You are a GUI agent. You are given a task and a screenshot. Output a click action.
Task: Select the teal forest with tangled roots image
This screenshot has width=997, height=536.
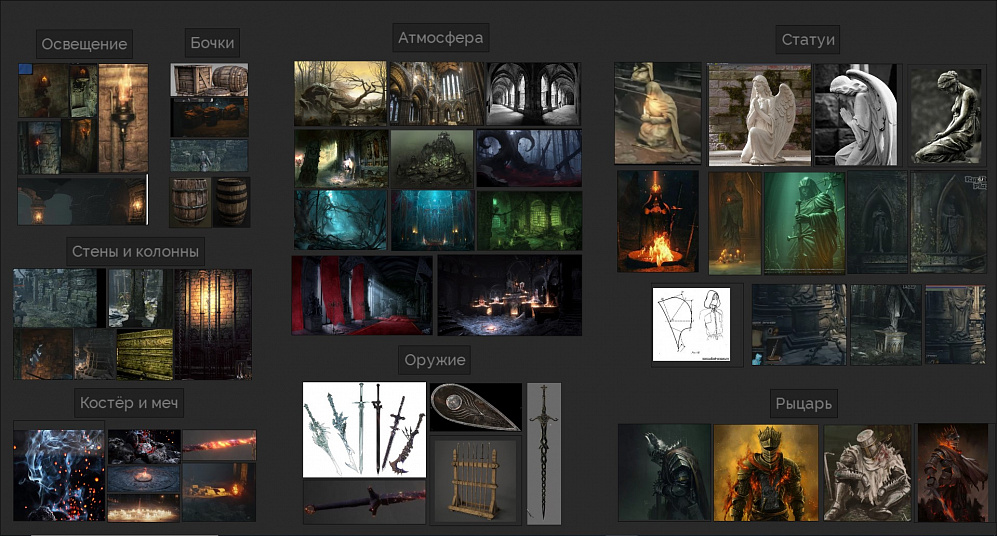pyautogui.click(x=340, y=220)
